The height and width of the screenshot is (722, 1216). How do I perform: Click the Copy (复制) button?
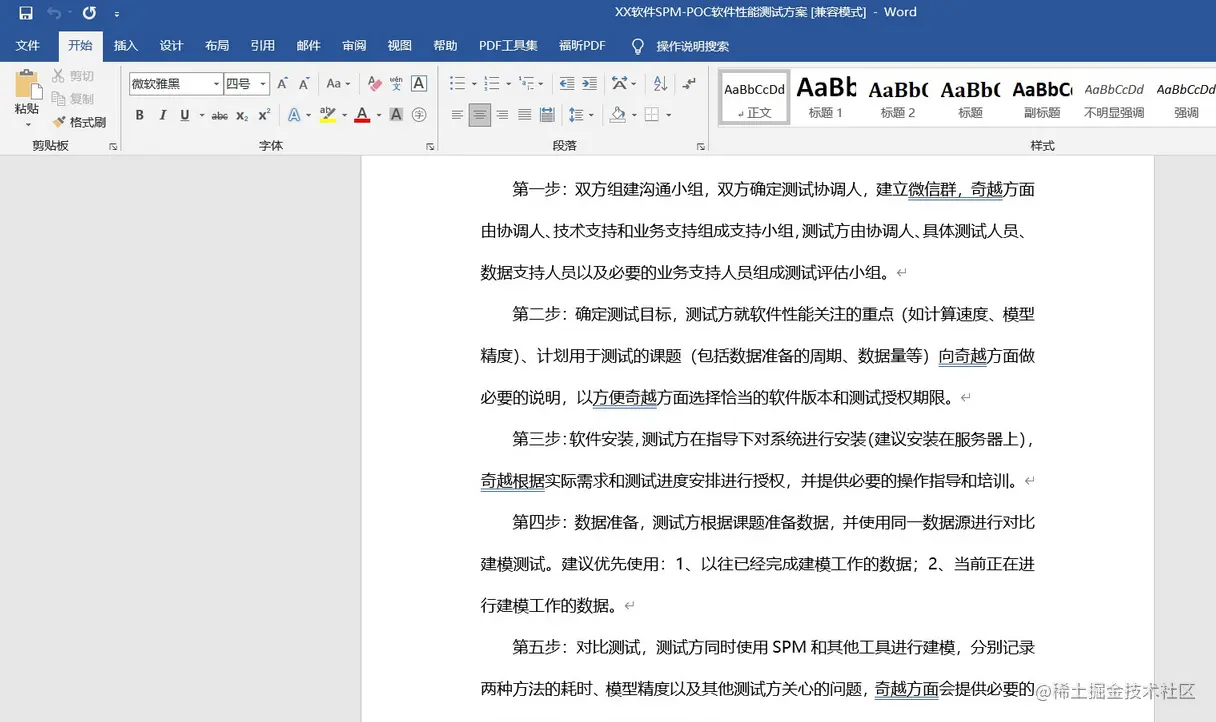pos(73,99)
